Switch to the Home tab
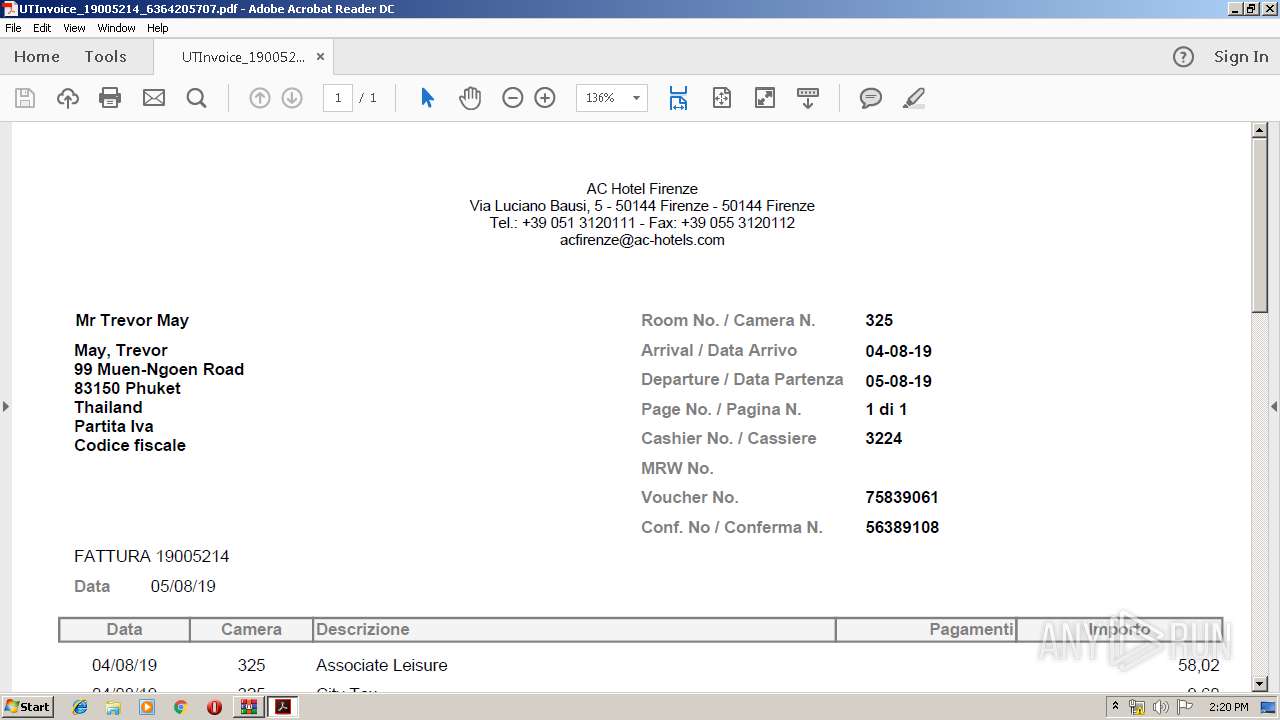 click(37, 57)
